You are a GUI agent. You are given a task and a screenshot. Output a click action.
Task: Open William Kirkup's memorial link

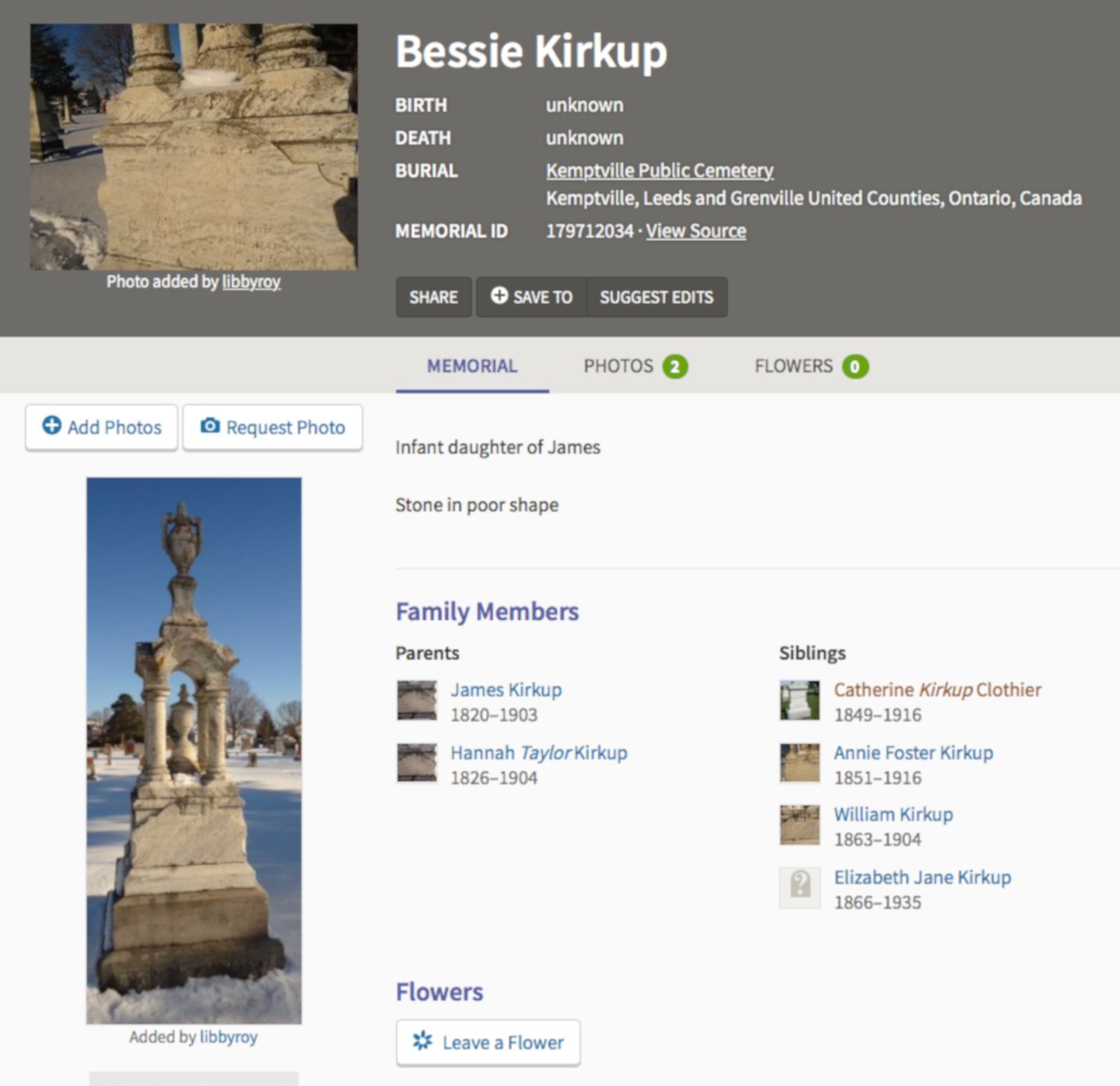click(893, 814)
